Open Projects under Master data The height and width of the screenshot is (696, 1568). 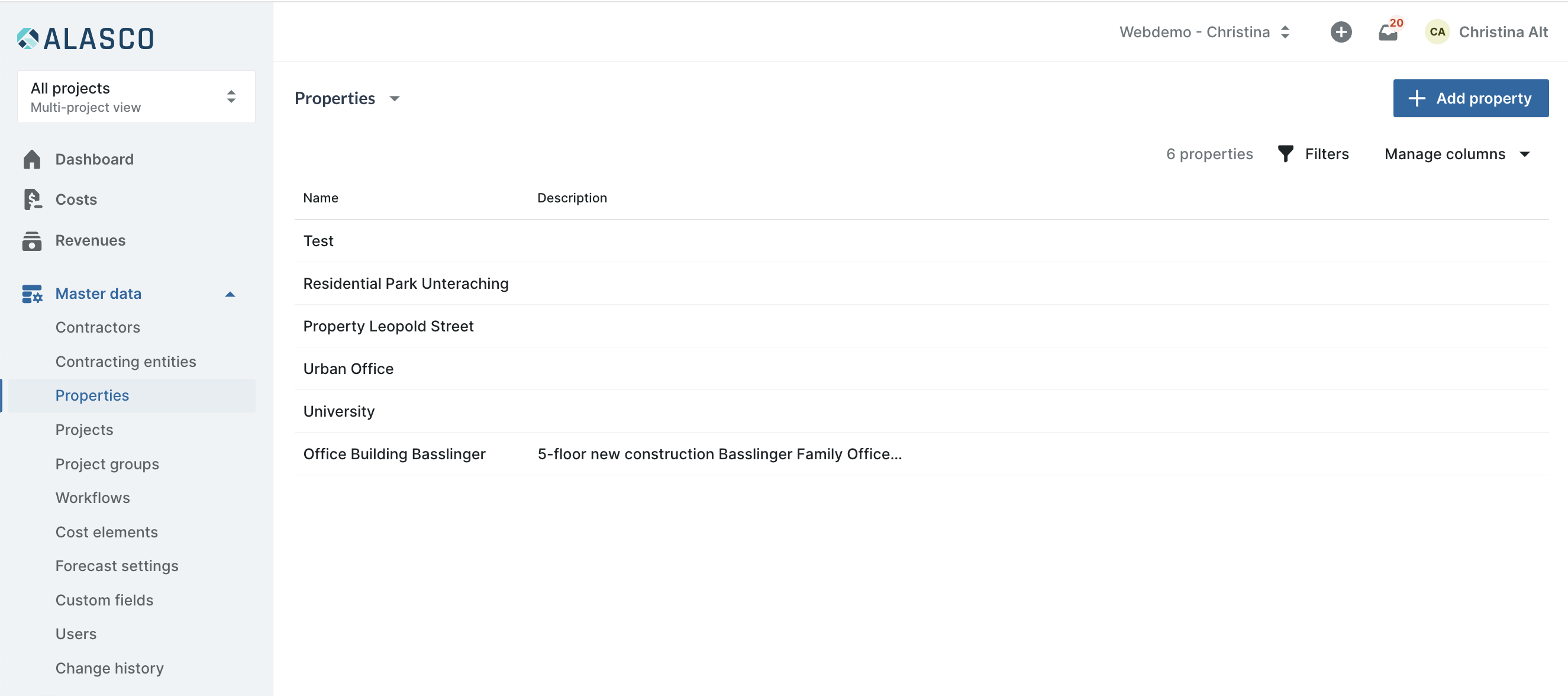pos(84,430)
